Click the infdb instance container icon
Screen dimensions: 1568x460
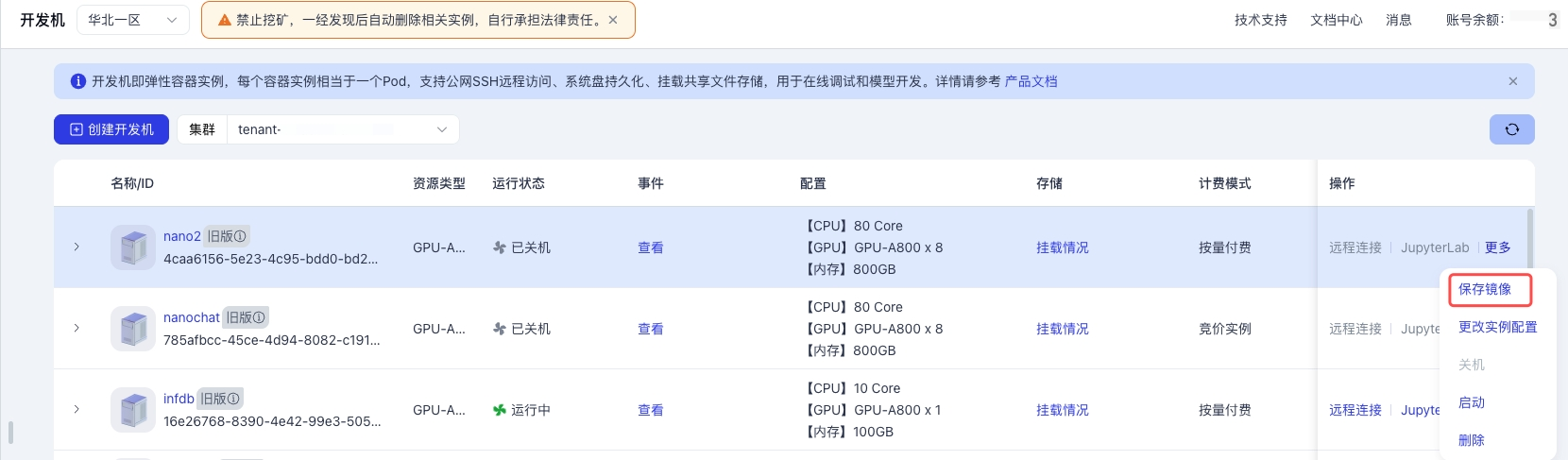coord(133,410)
